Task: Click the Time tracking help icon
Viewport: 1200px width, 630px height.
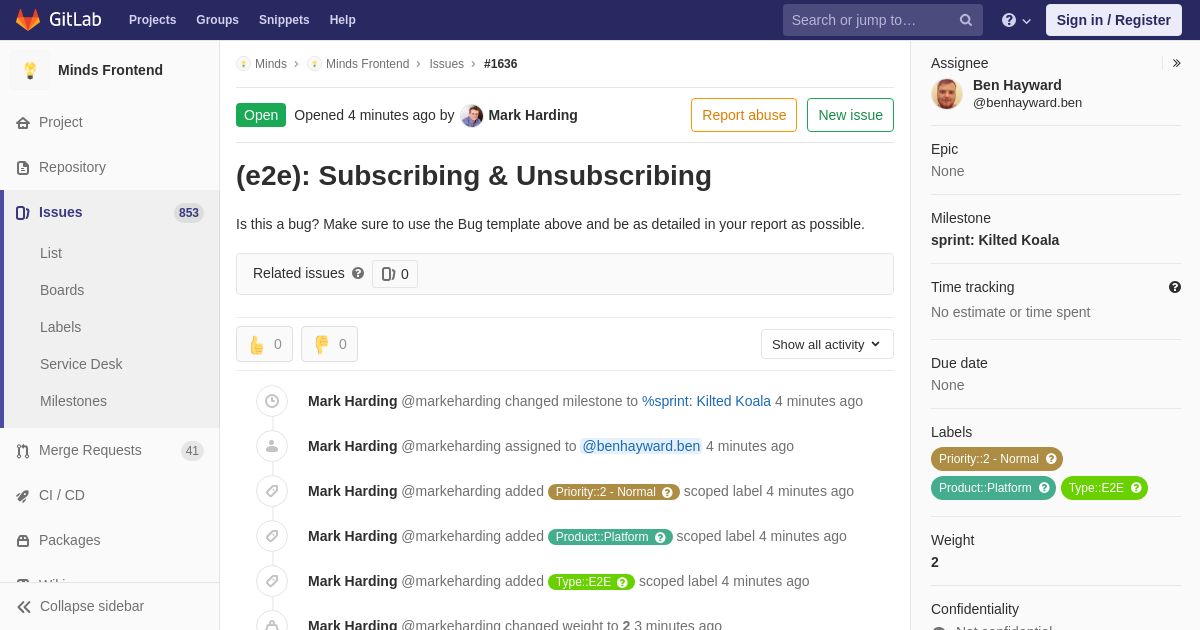Action: click(1175, 287)
